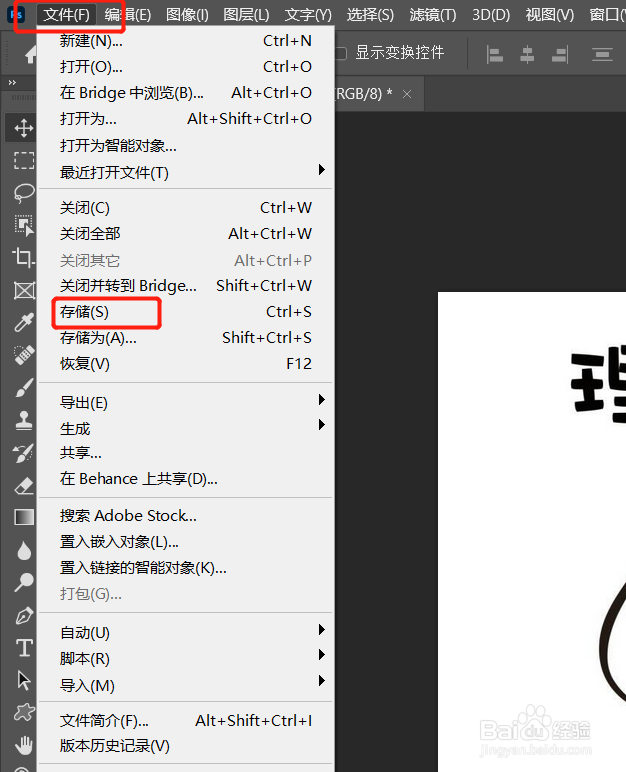Choose 存储为(A)... menu entry
Screen dimensions: 626x772
186,338
